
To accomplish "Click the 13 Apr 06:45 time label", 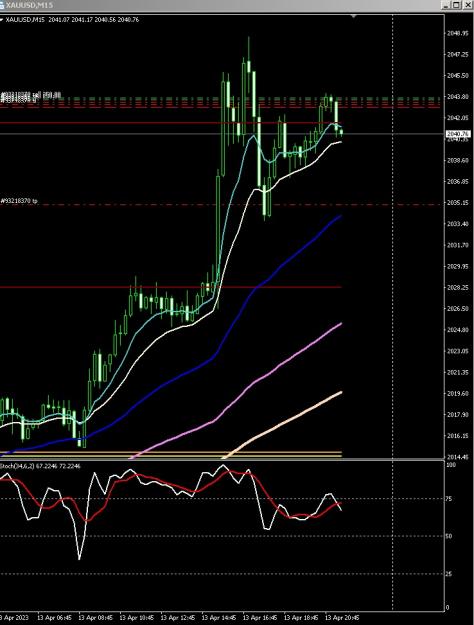I will point(55,617).
